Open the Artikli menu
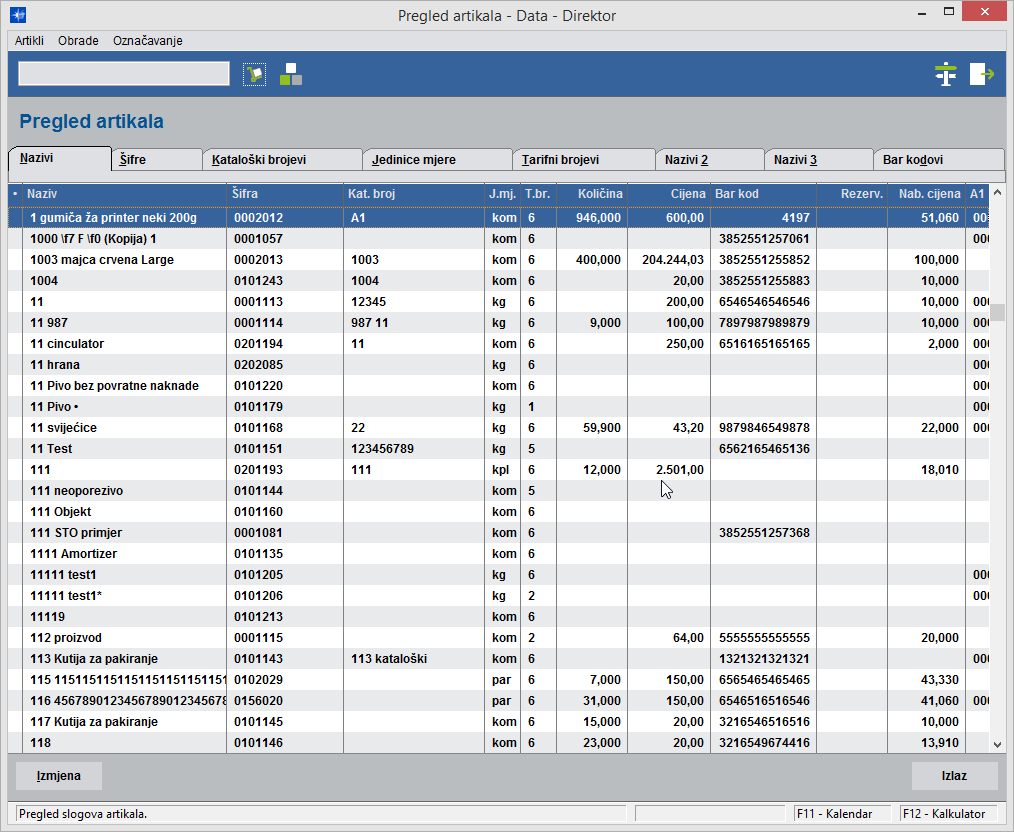This screenshot has width=1014, height=832. 29,41
